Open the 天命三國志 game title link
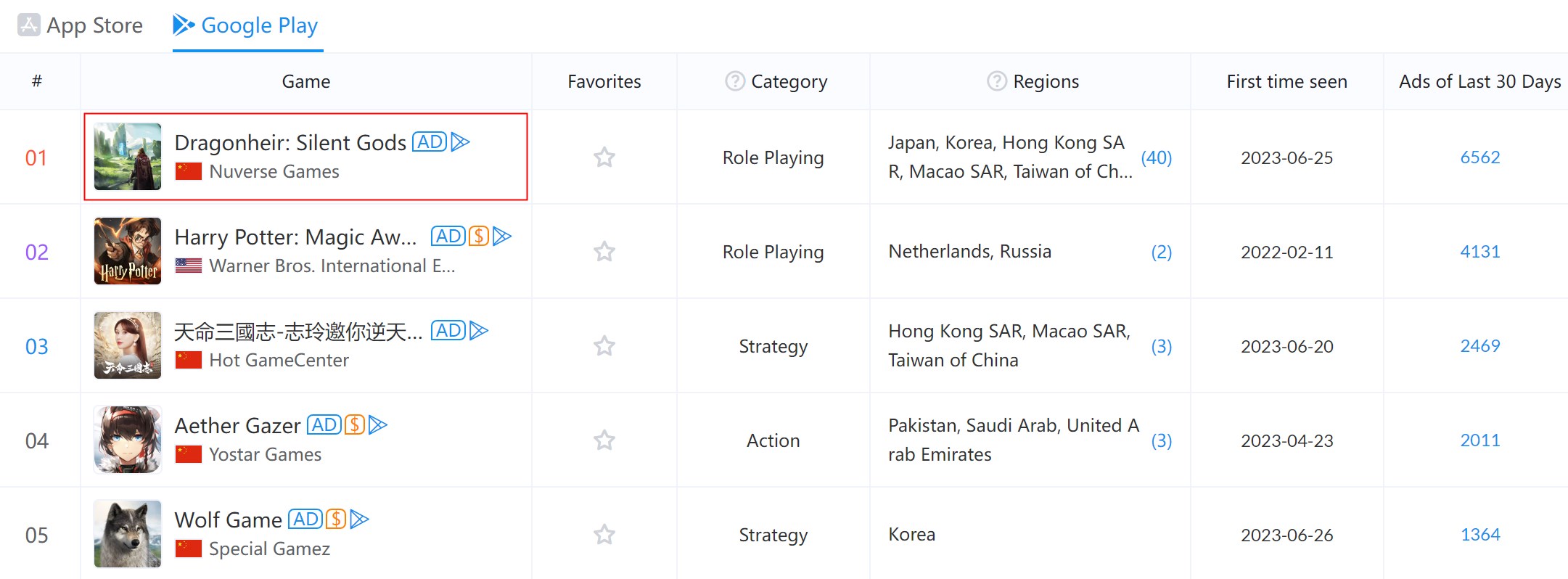The image size is (1568, 579). (x=298, y=332)
